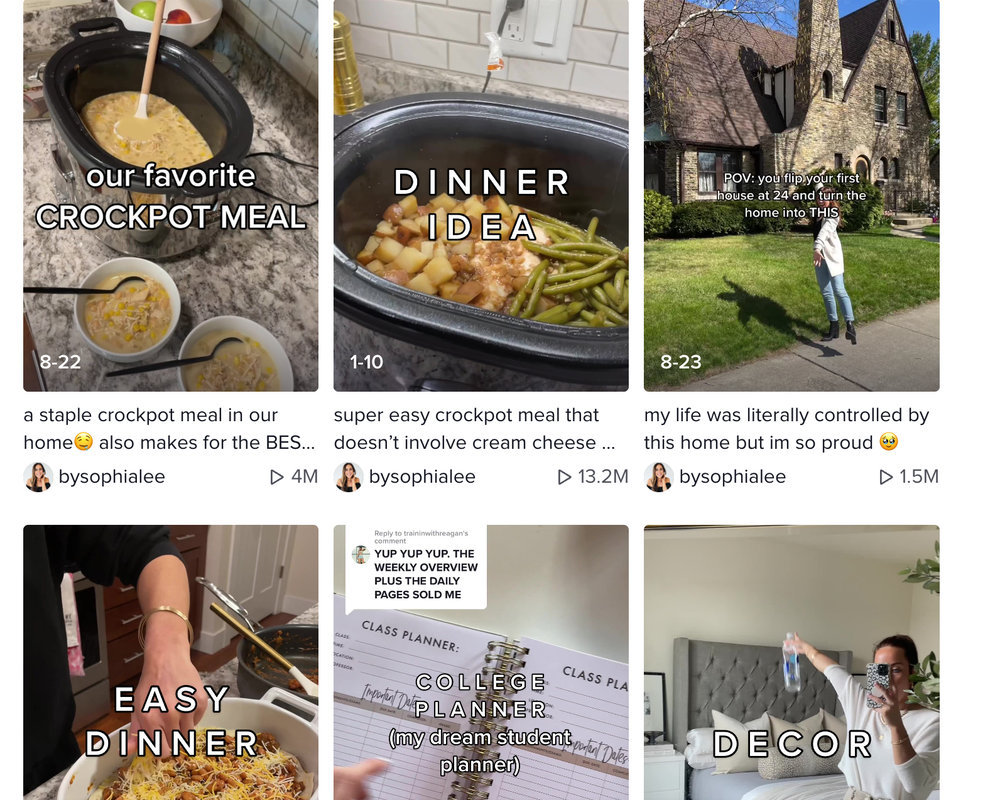Click bysophialee avatar under Dinner Idea video

(x=349, y=477)
